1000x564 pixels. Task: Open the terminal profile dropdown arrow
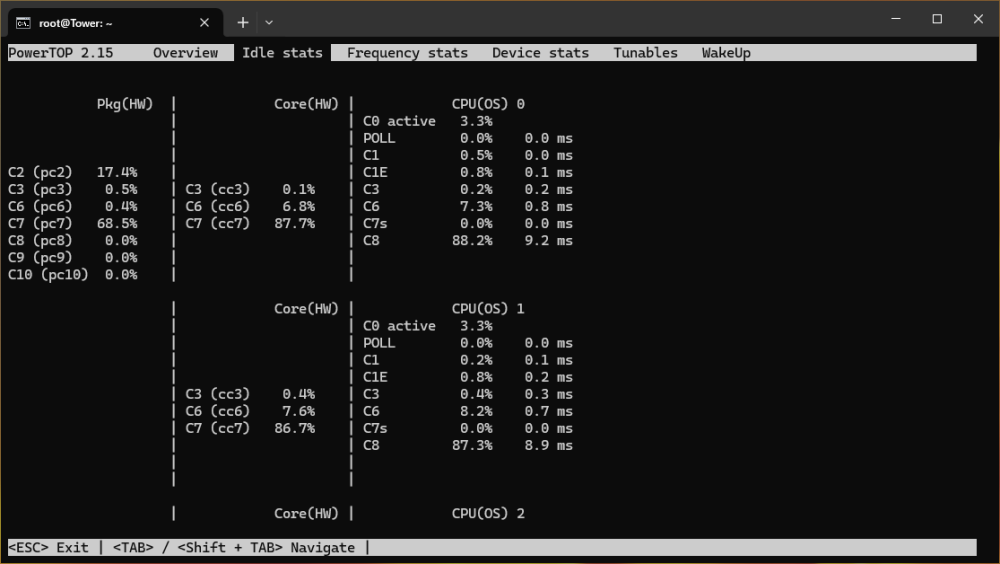tap(269, 23)
